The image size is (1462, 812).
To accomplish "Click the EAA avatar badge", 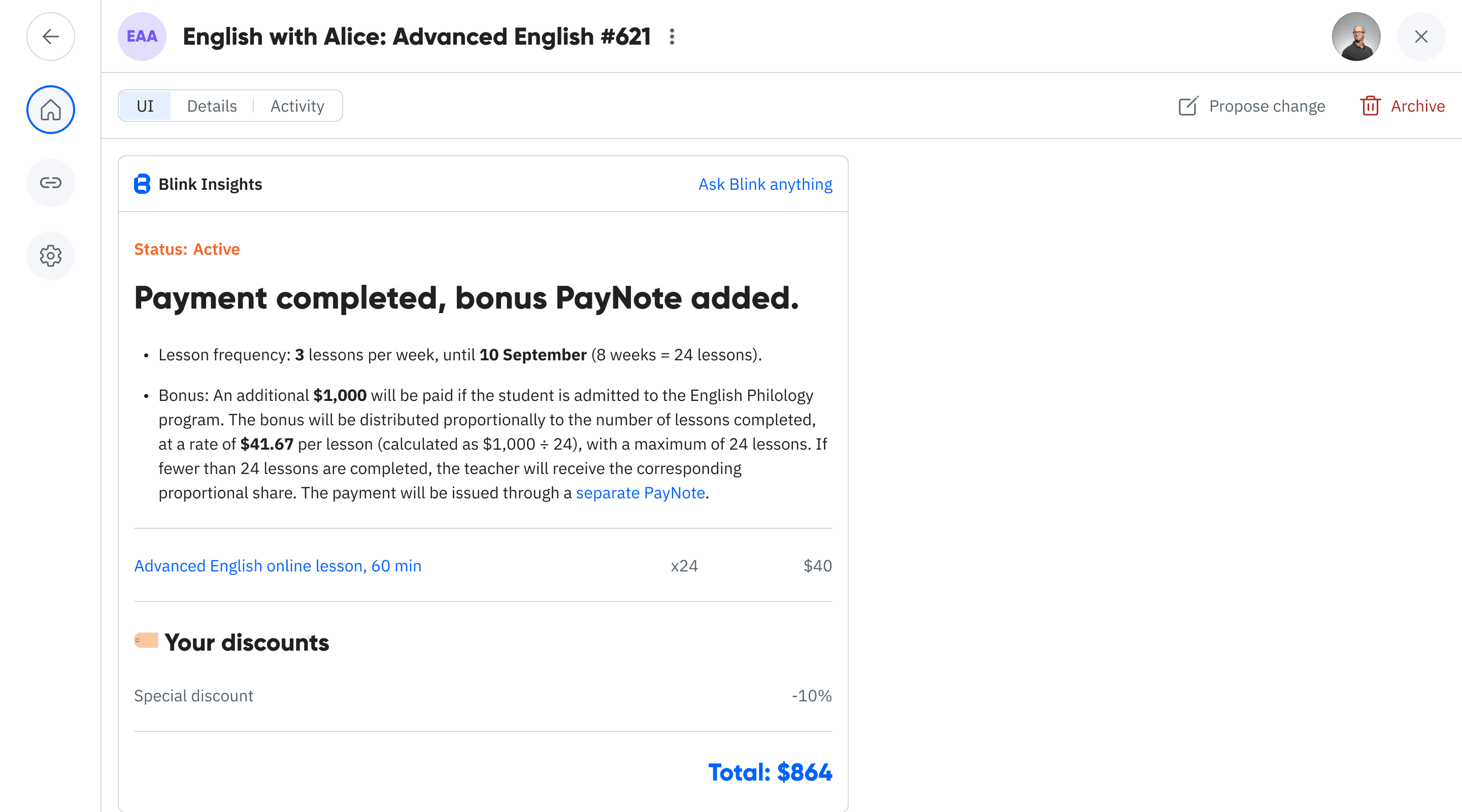I will tap(142, 37).
